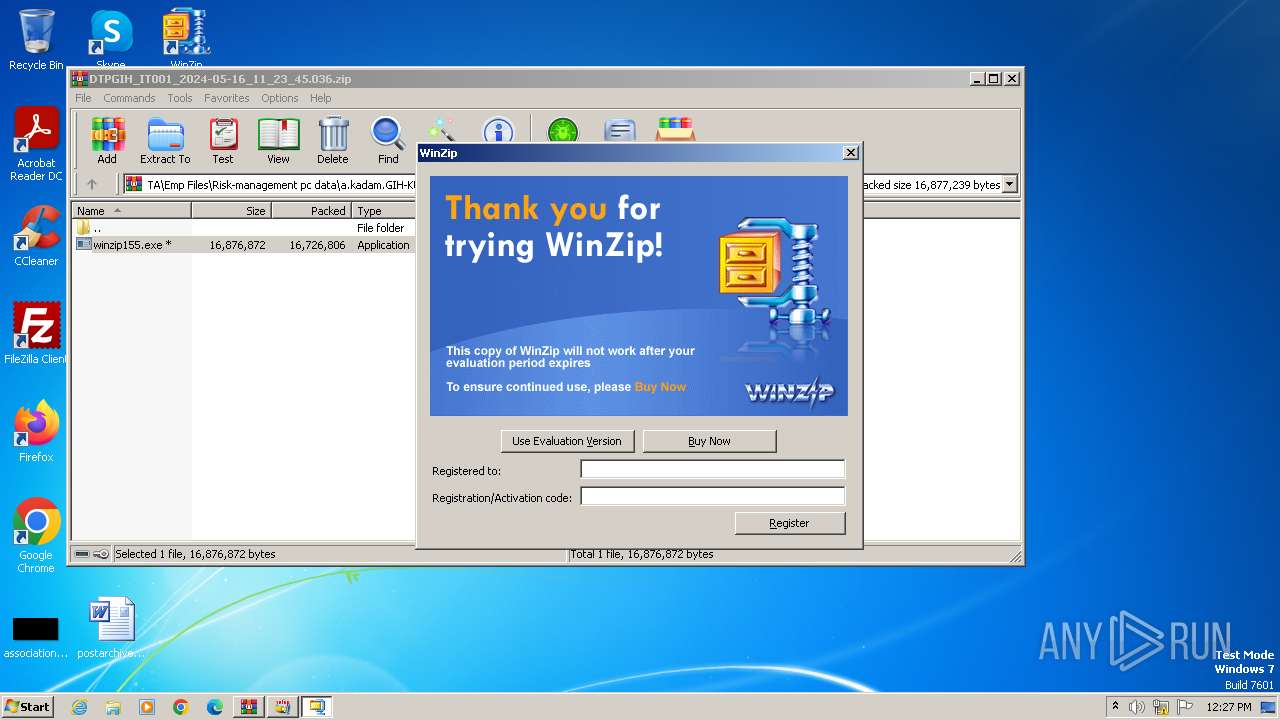Viewport: 1280px width, 720px height.
Task: Click the Wizard wand toolbar icon
Action: 440,130
